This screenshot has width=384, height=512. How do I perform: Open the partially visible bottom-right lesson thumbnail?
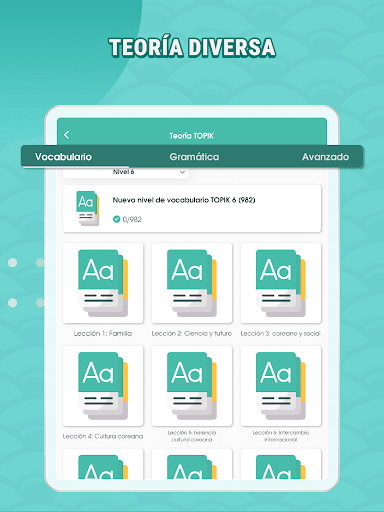(x=281, y=464)
